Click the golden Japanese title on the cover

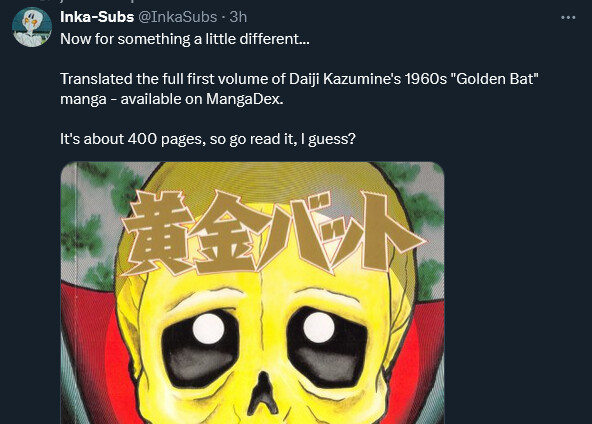point(274,232)
